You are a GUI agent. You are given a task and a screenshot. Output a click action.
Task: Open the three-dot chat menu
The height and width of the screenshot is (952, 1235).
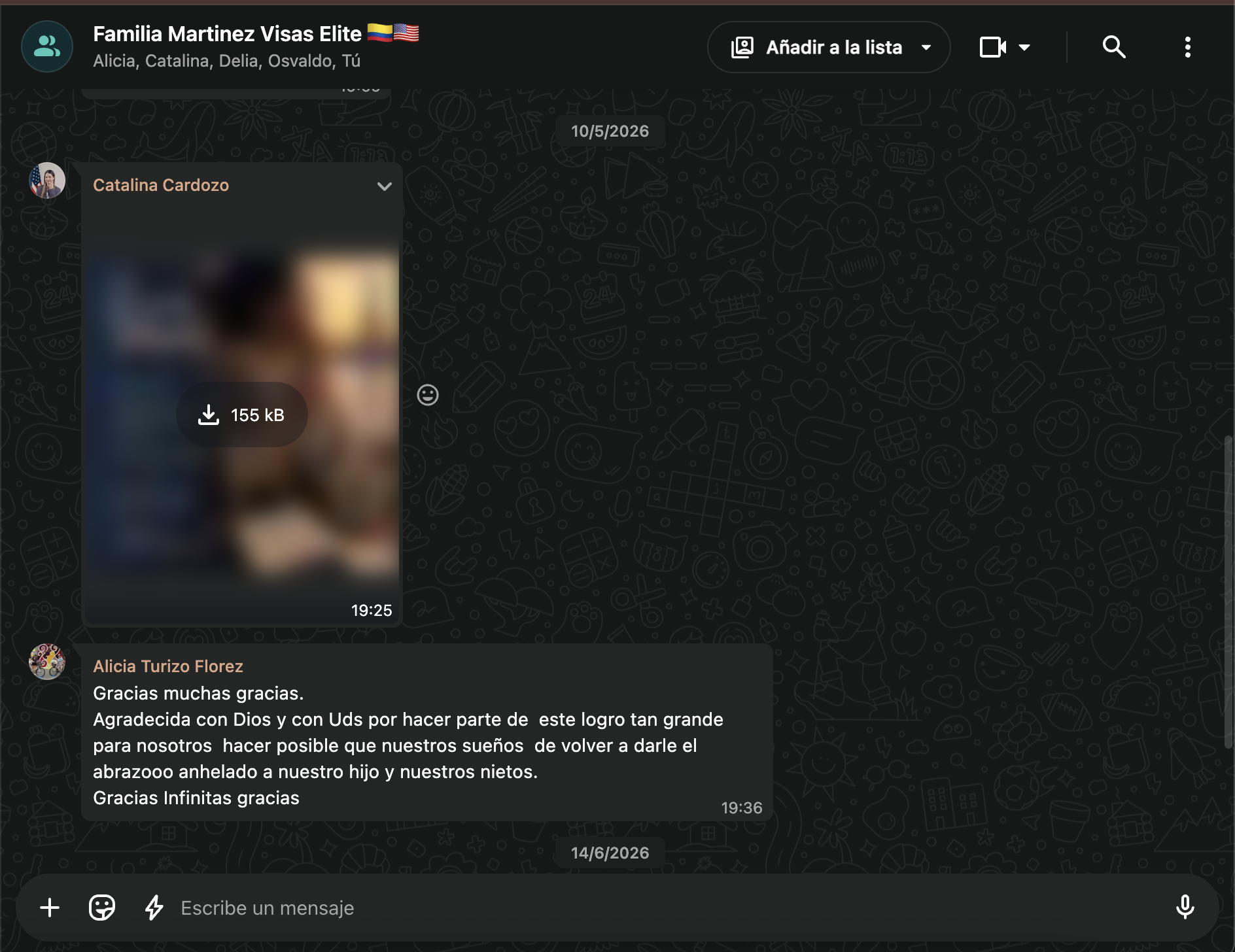(1187, 47)
